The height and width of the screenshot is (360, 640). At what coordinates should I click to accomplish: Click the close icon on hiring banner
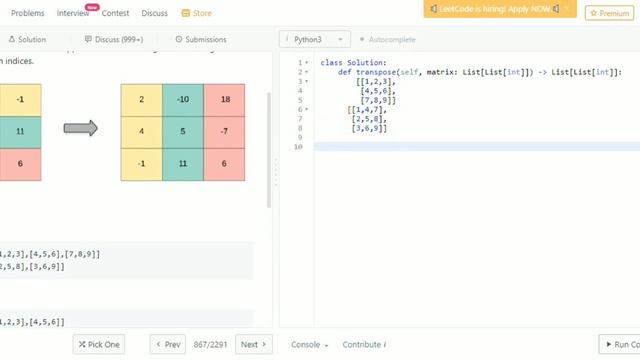pyautogui.click(x=567, y=9)
